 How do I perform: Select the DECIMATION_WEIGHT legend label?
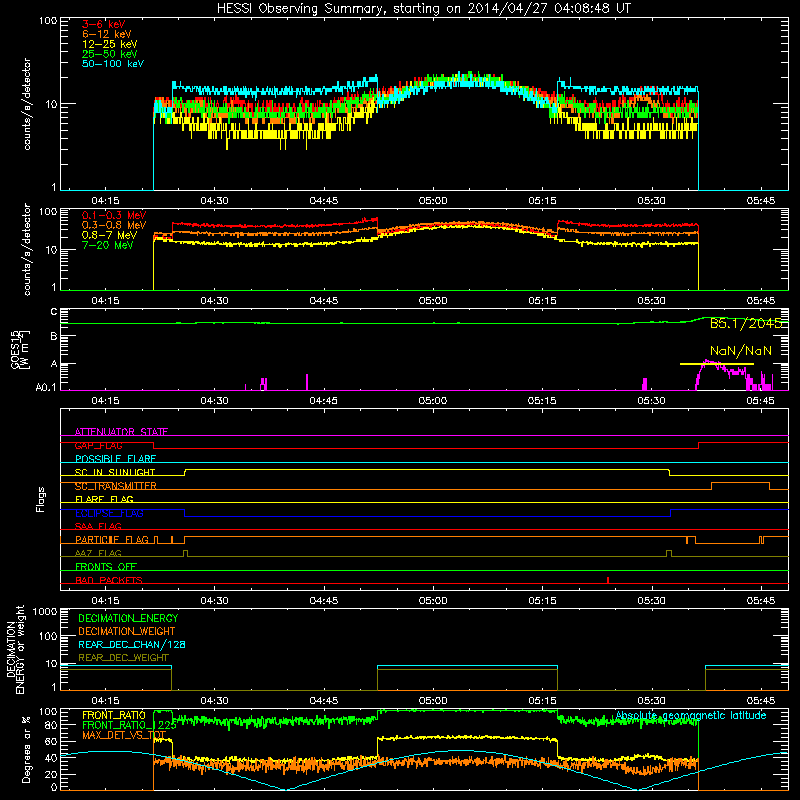(127, 631)
